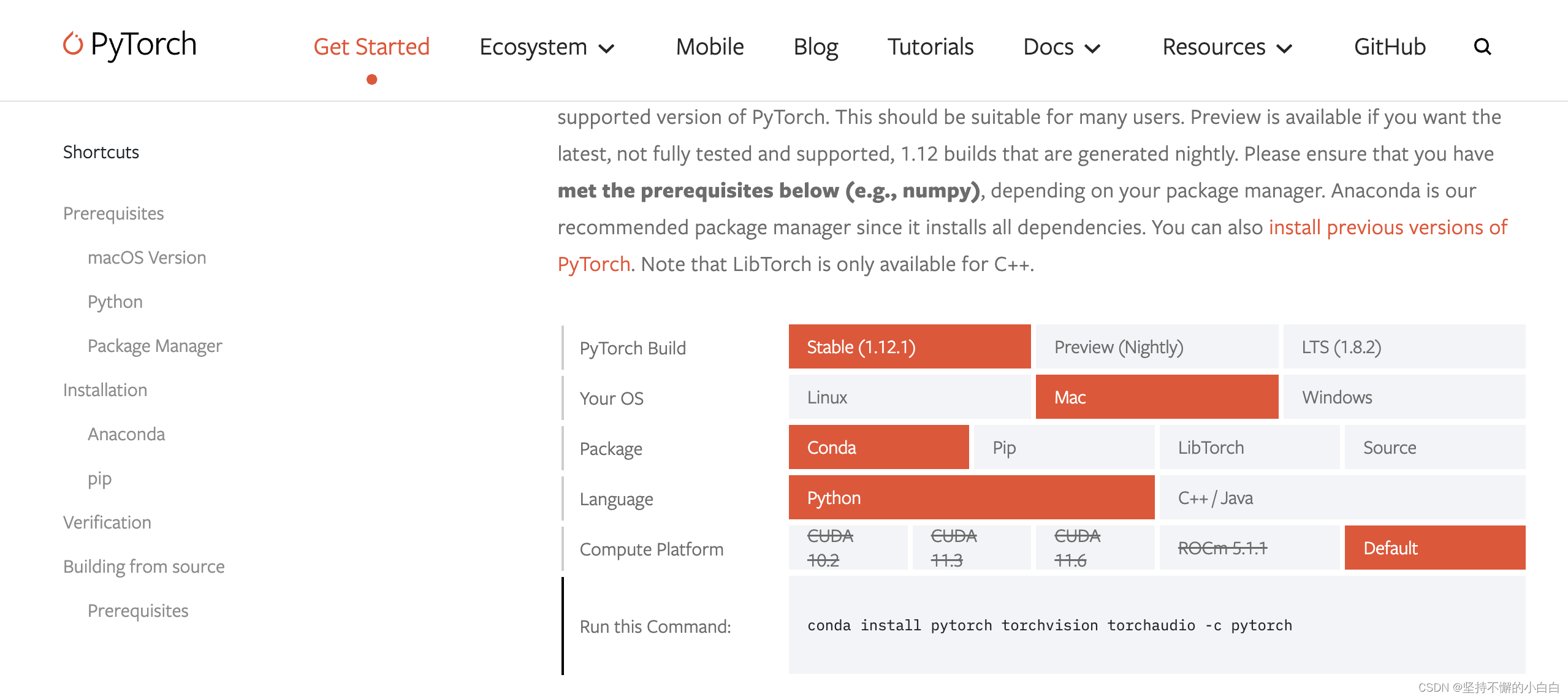Open the Mobile nav item
1568x699 pixels.
tap(710, 47)
